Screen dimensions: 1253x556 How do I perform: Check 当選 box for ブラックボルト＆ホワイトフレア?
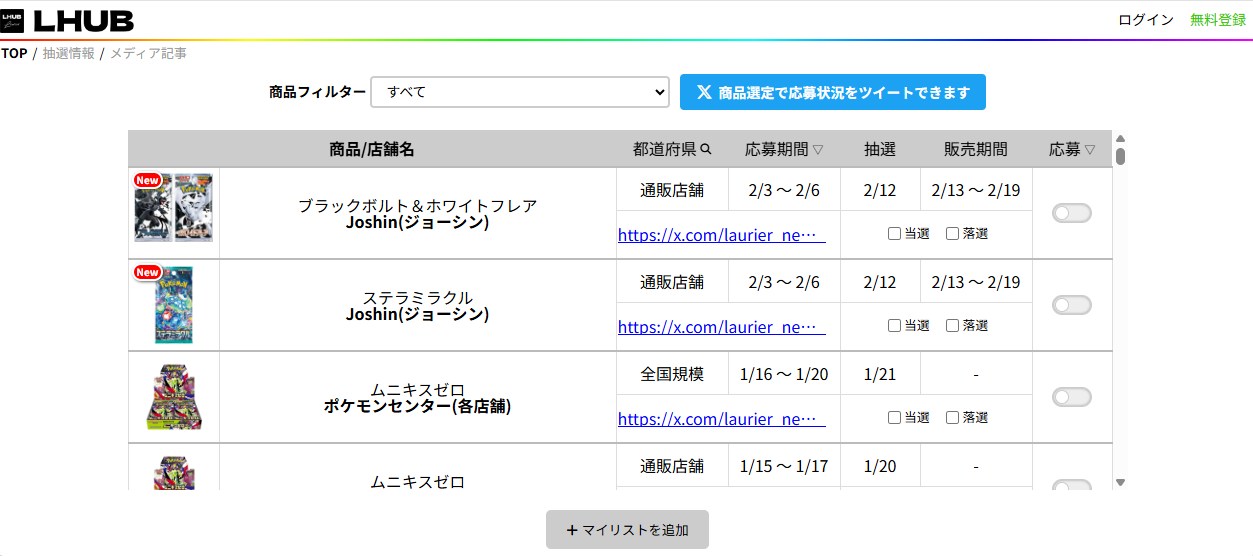click(x=894, y=234)
